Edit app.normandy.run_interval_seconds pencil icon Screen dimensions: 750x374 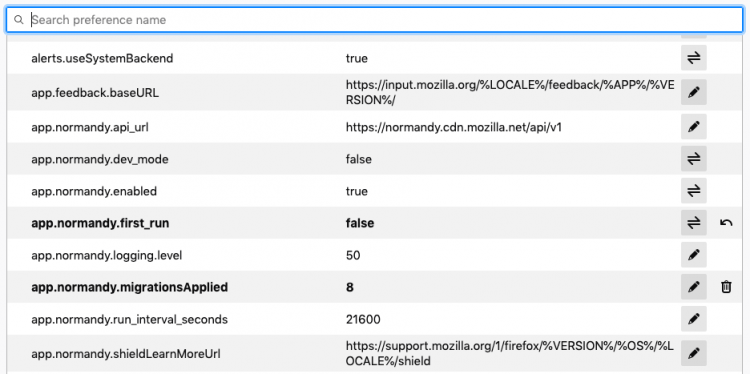click(x=694, y=319)
